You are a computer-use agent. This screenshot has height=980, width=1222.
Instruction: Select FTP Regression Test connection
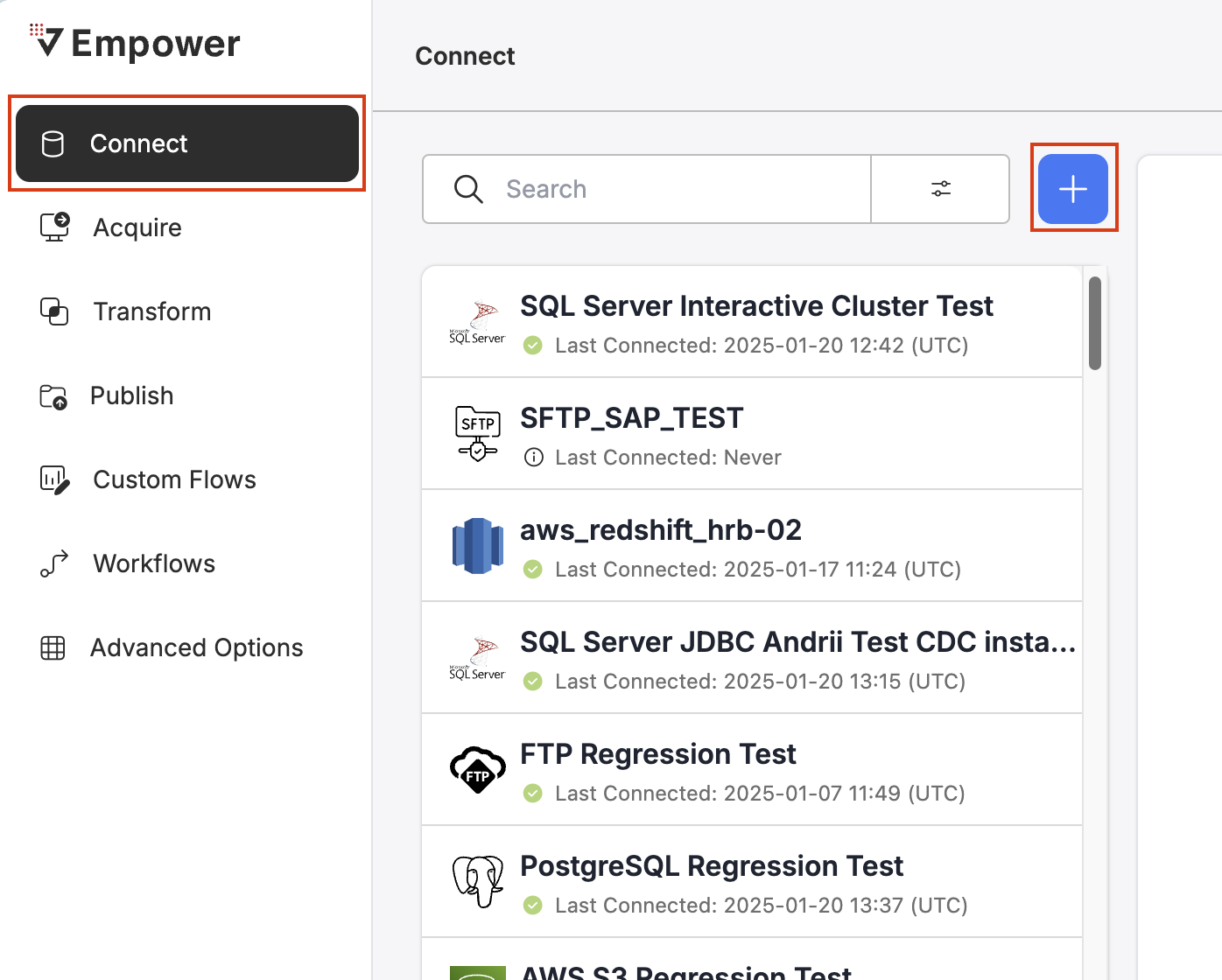click(752, 770)
